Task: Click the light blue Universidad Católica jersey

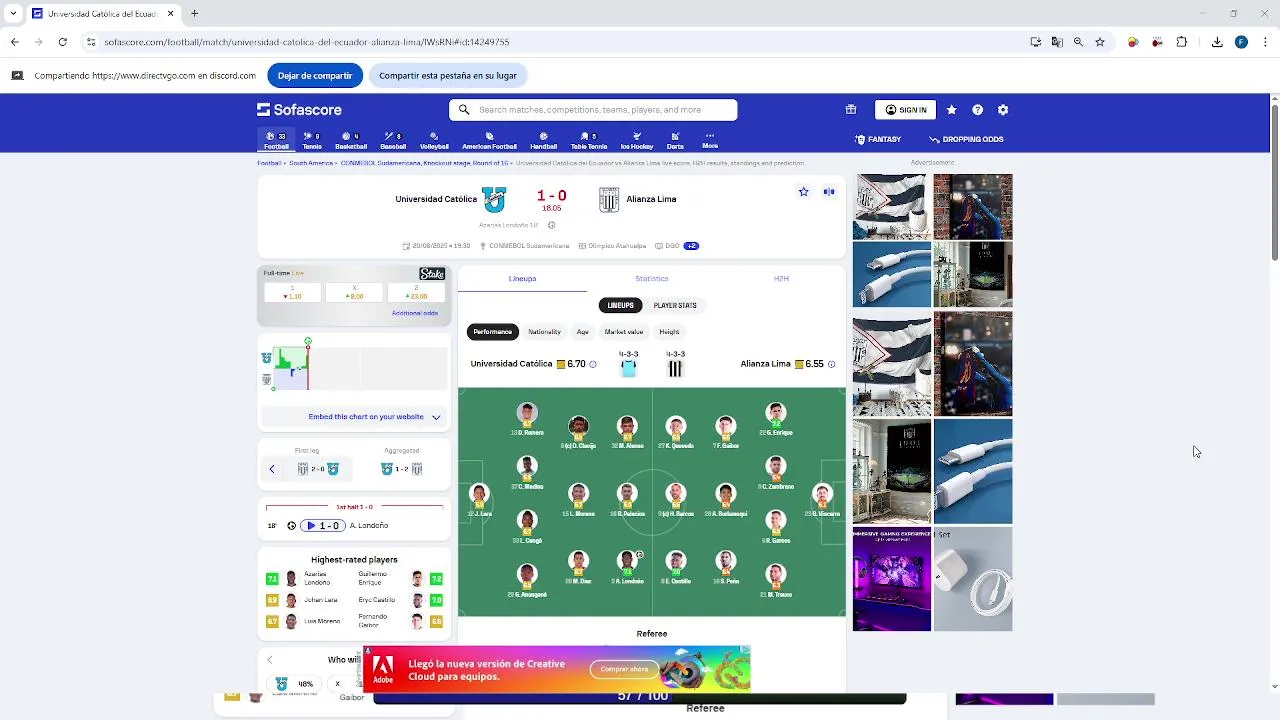Action: [x=628, y=368]
